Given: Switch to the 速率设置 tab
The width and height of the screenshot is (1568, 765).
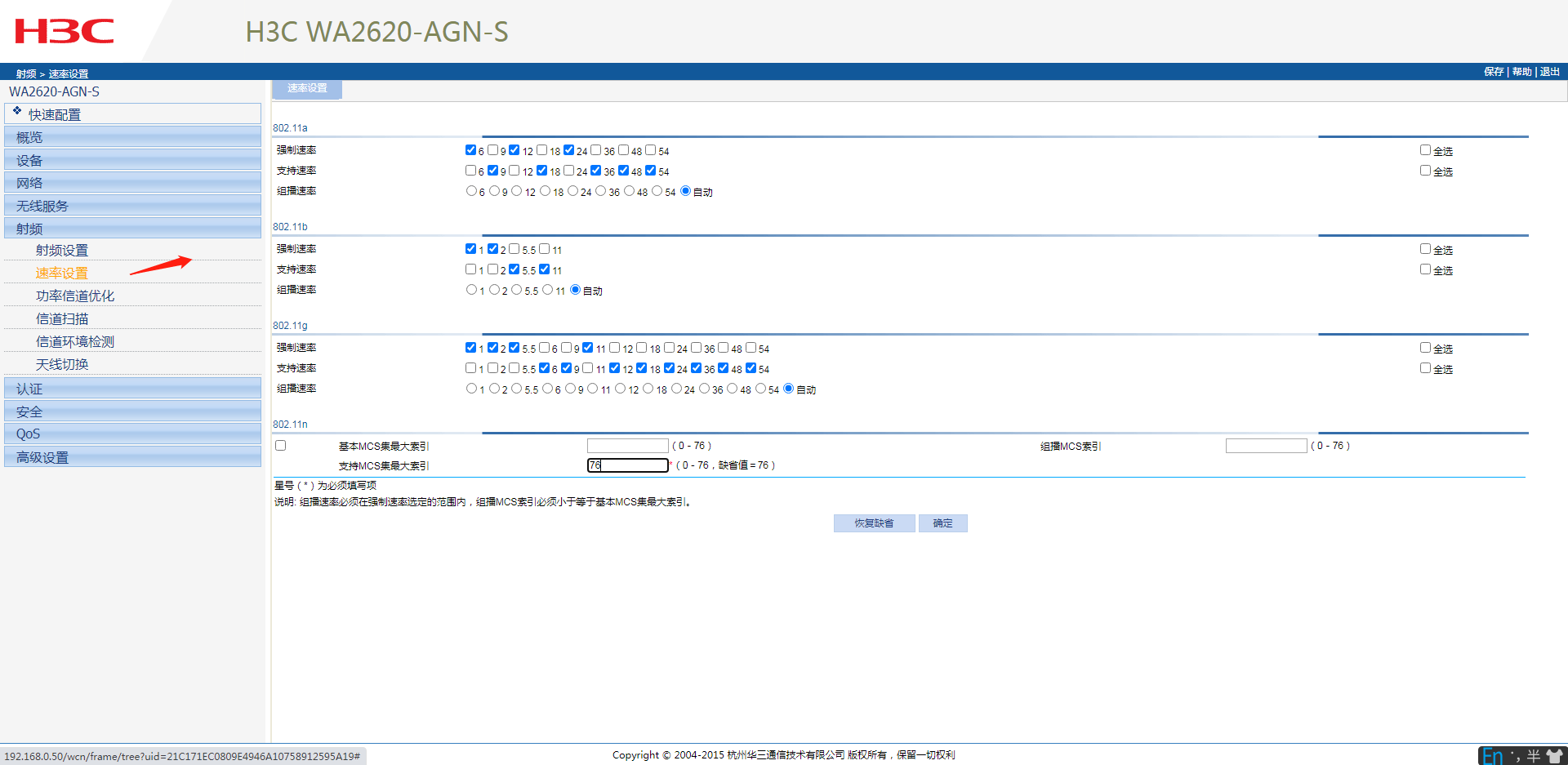Looking at the screenshot, I should pyautogui.click(x=307, y=88).
